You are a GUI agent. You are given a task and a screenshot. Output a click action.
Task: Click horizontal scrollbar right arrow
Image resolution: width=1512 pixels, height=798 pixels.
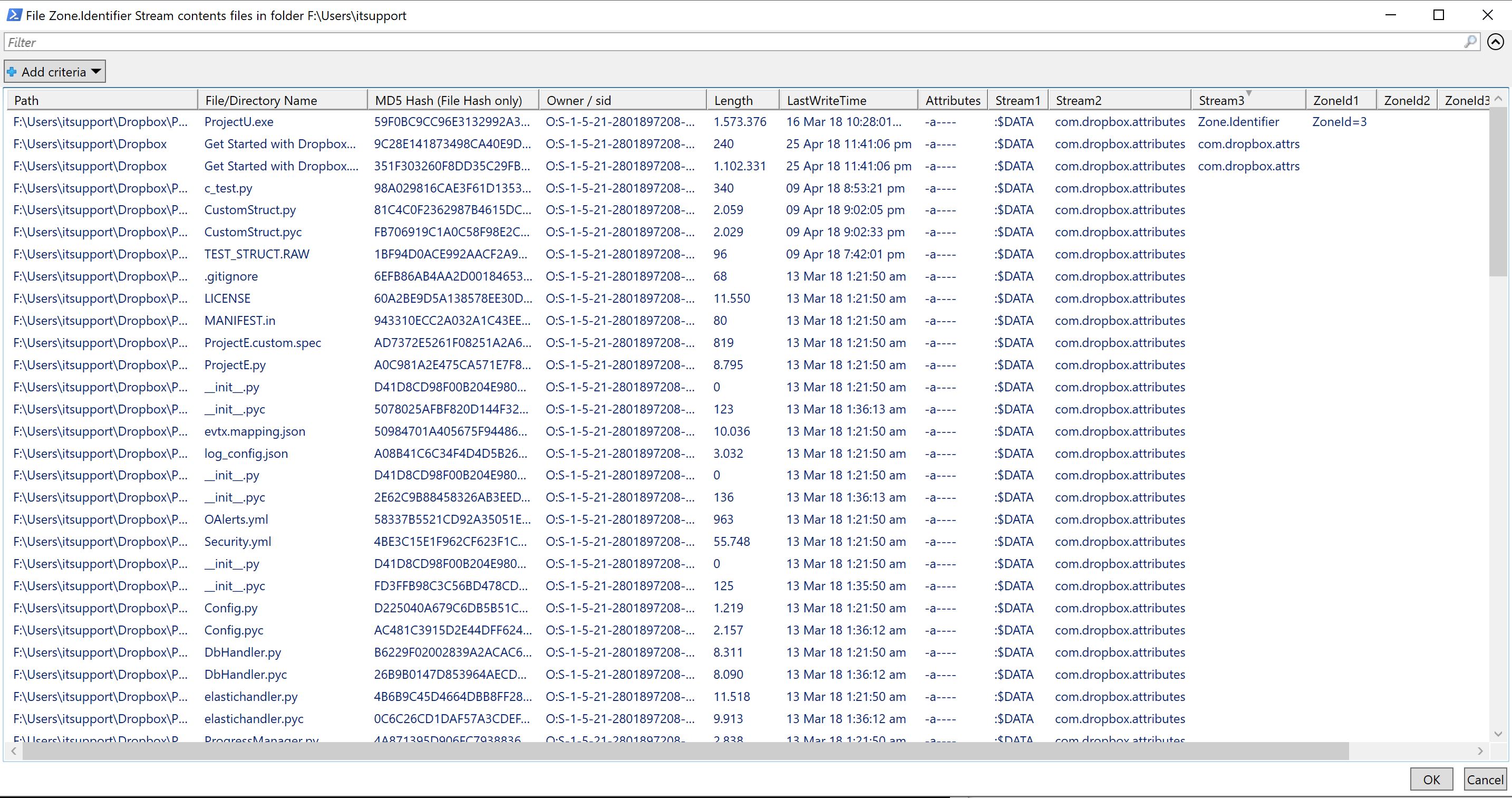click(1480, 751)
